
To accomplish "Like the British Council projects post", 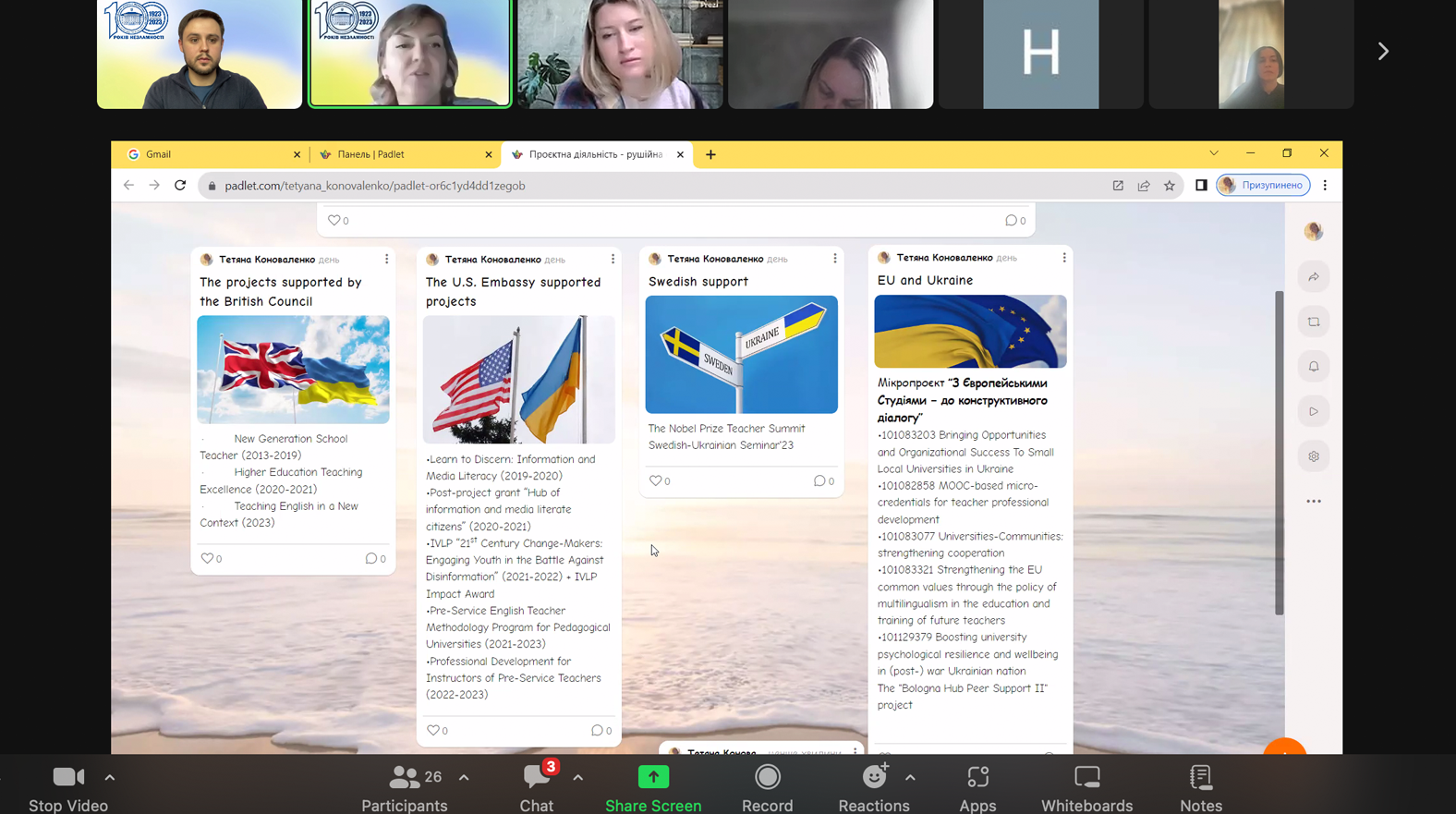I will [x=208, y=558].
